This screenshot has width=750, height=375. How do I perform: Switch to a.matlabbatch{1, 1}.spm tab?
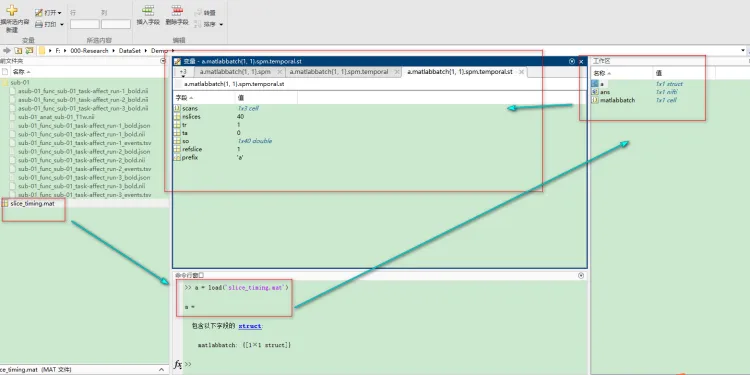(235, 72)
